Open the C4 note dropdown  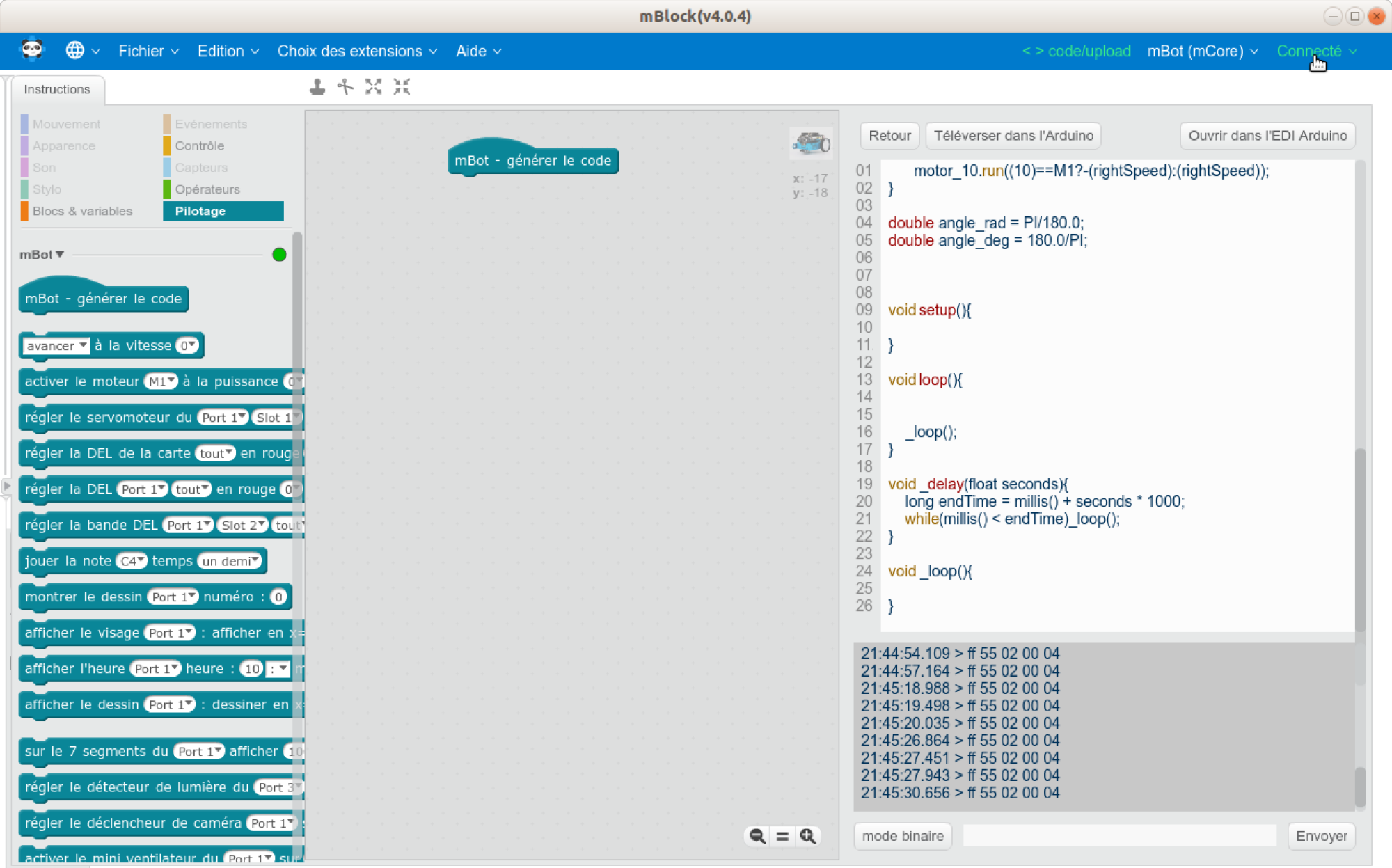click(x=132, y=561)
